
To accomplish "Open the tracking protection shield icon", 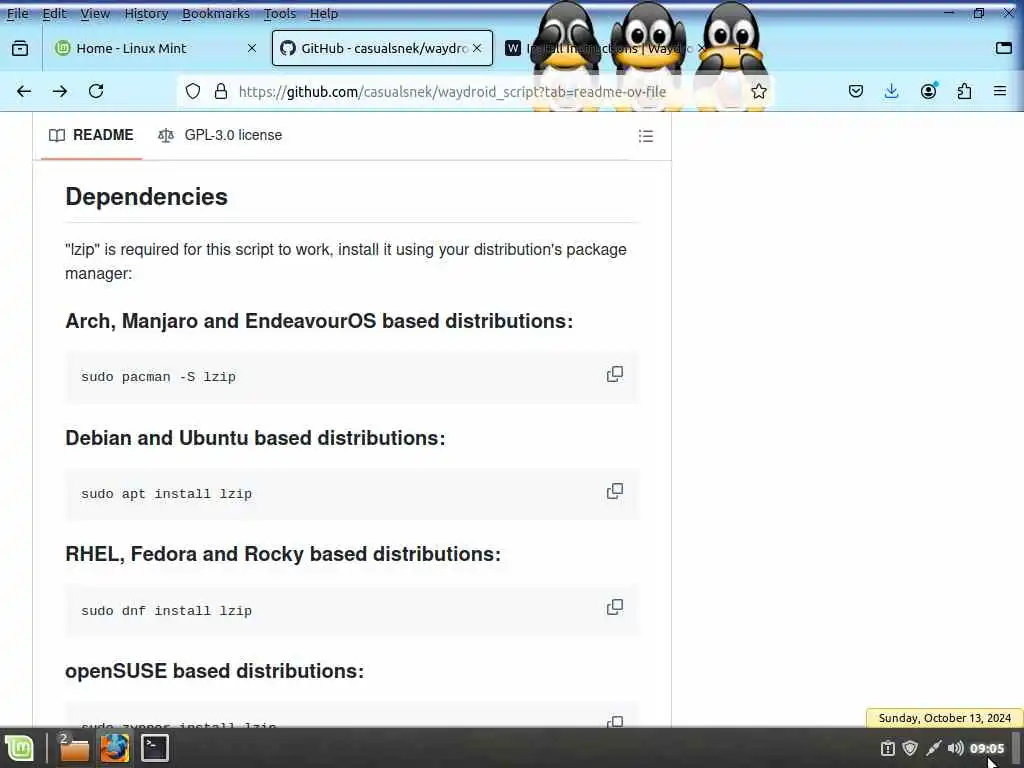I will [193, 91].
